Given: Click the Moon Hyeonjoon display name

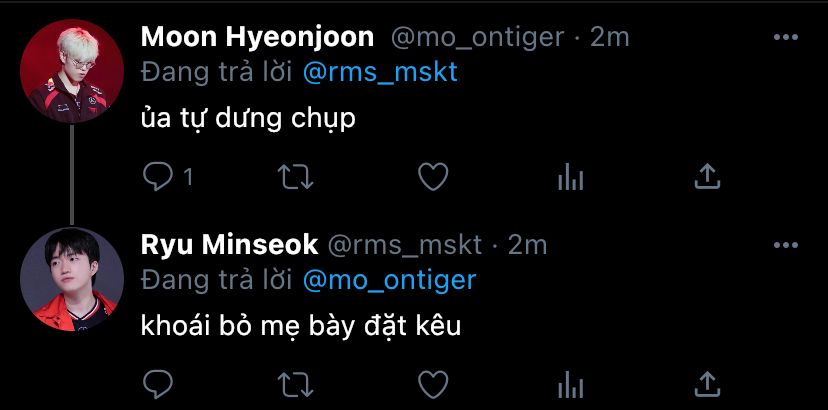Looking at the screenshot, I should click(257, 38).
